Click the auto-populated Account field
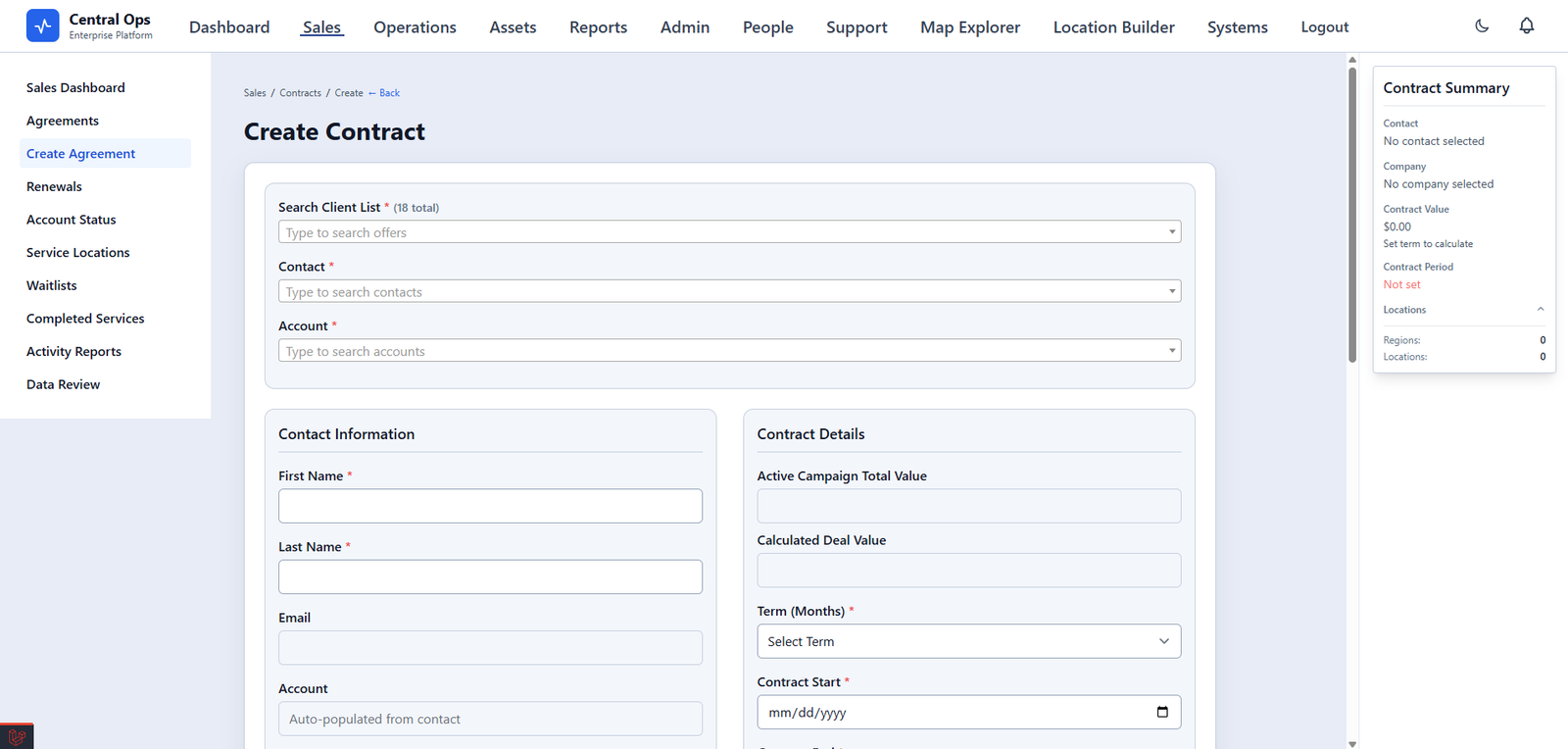 pos(490,719)
